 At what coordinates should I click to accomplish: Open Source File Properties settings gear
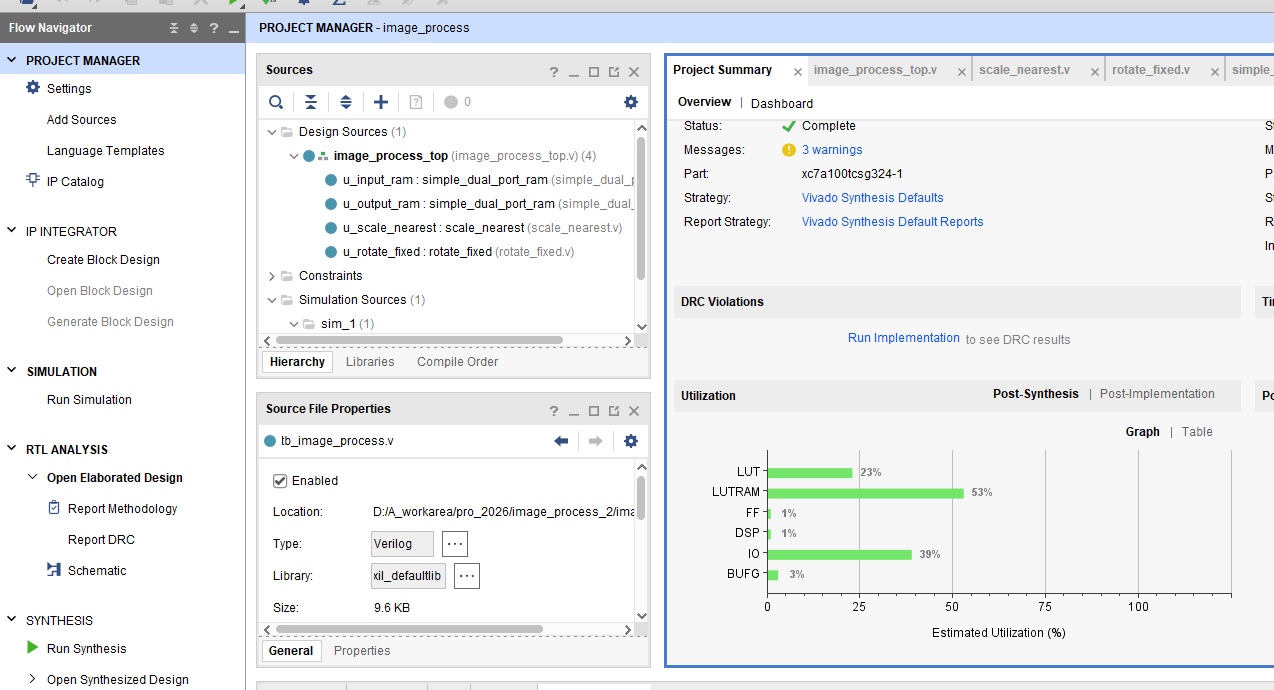[630, 441]
